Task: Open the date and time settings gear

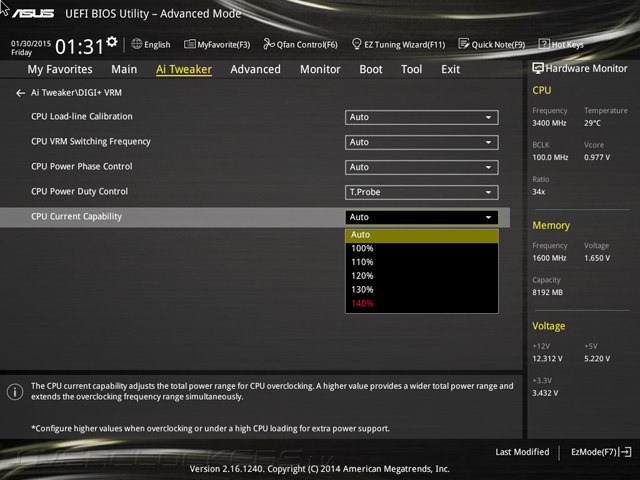Action: coord(111,42)
